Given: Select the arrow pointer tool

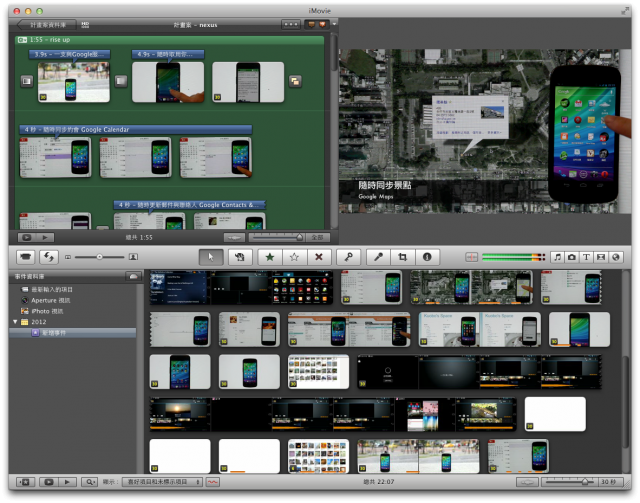Looking at the screenshot, I should [x=211, y=257].
